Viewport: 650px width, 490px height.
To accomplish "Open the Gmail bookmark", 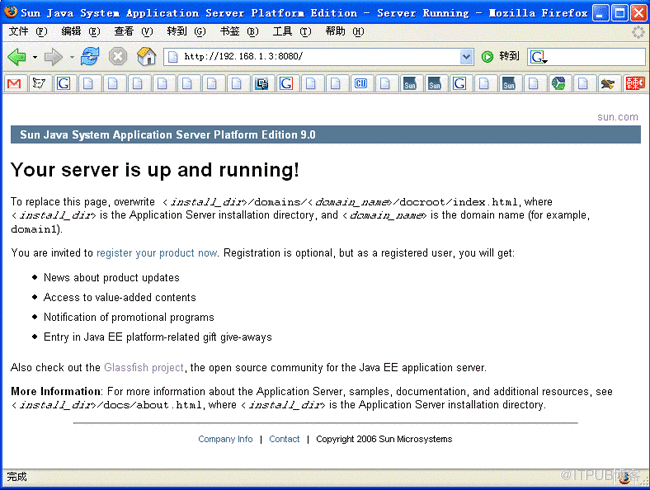I will pyautogui.click(x=14, y=84).
